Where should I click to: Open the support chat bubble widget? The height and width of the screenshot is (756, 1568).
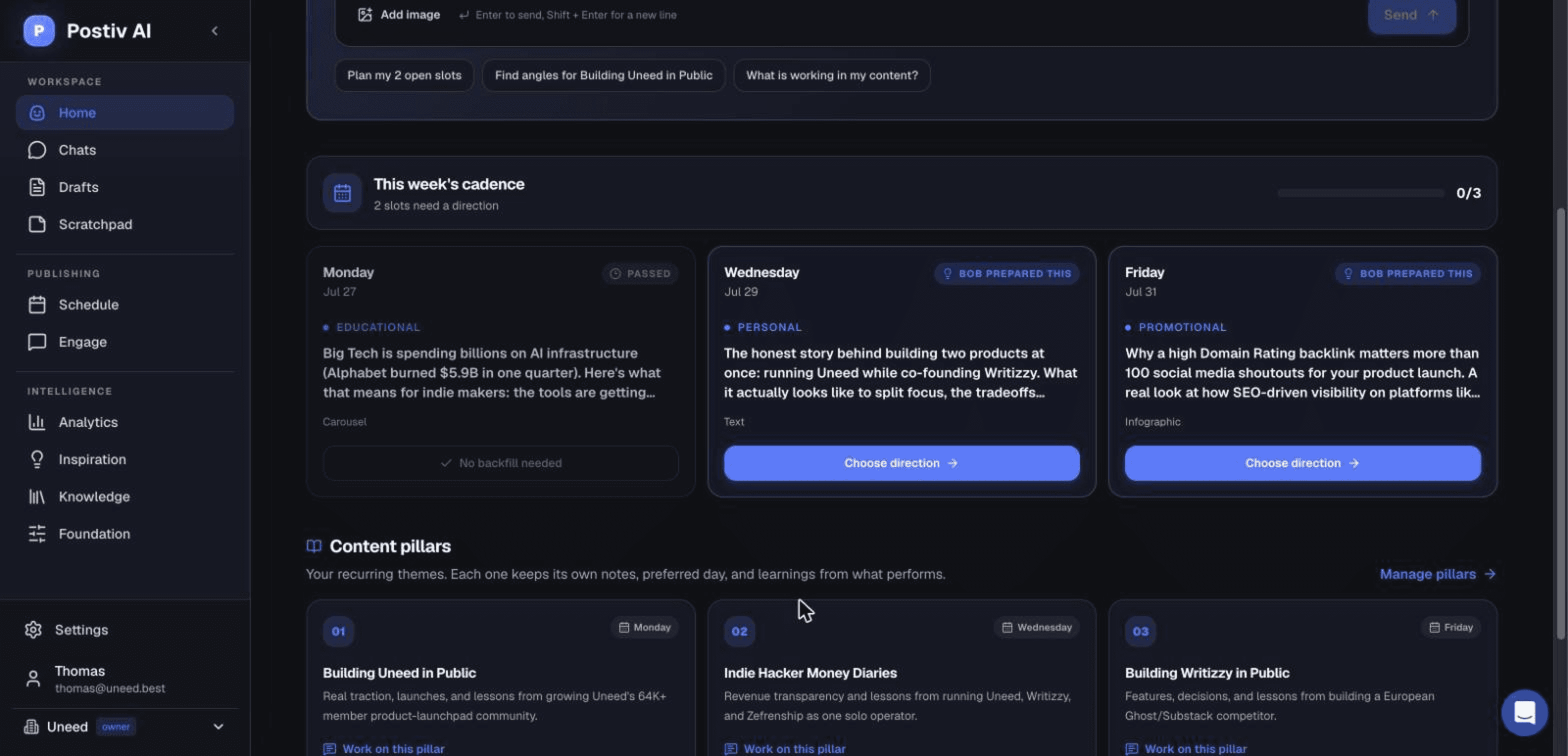pyautogui.click(x=1524, y=712)
